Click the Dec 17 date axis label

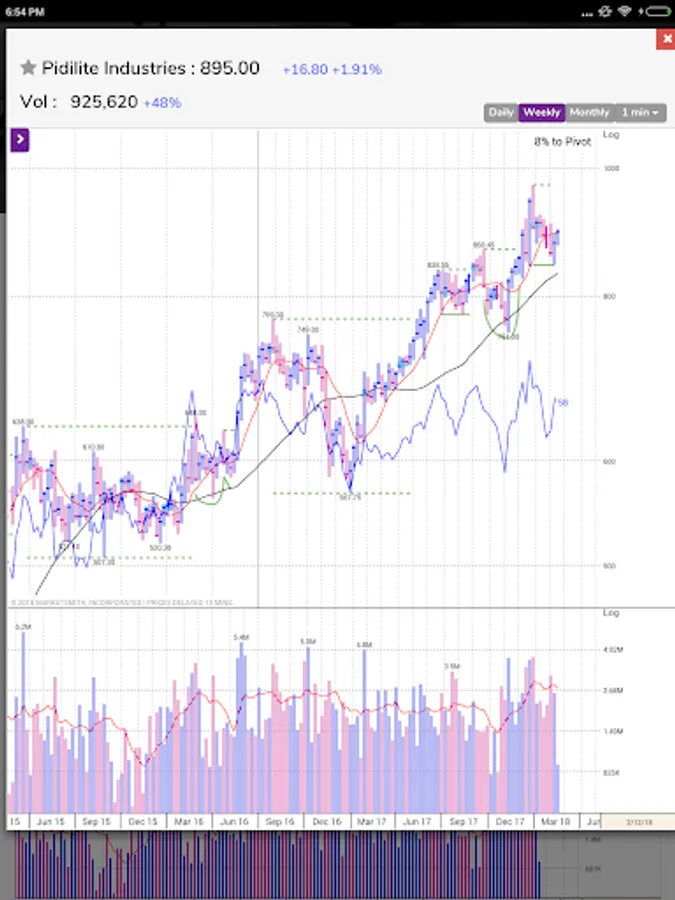click(x=510, y=822)
